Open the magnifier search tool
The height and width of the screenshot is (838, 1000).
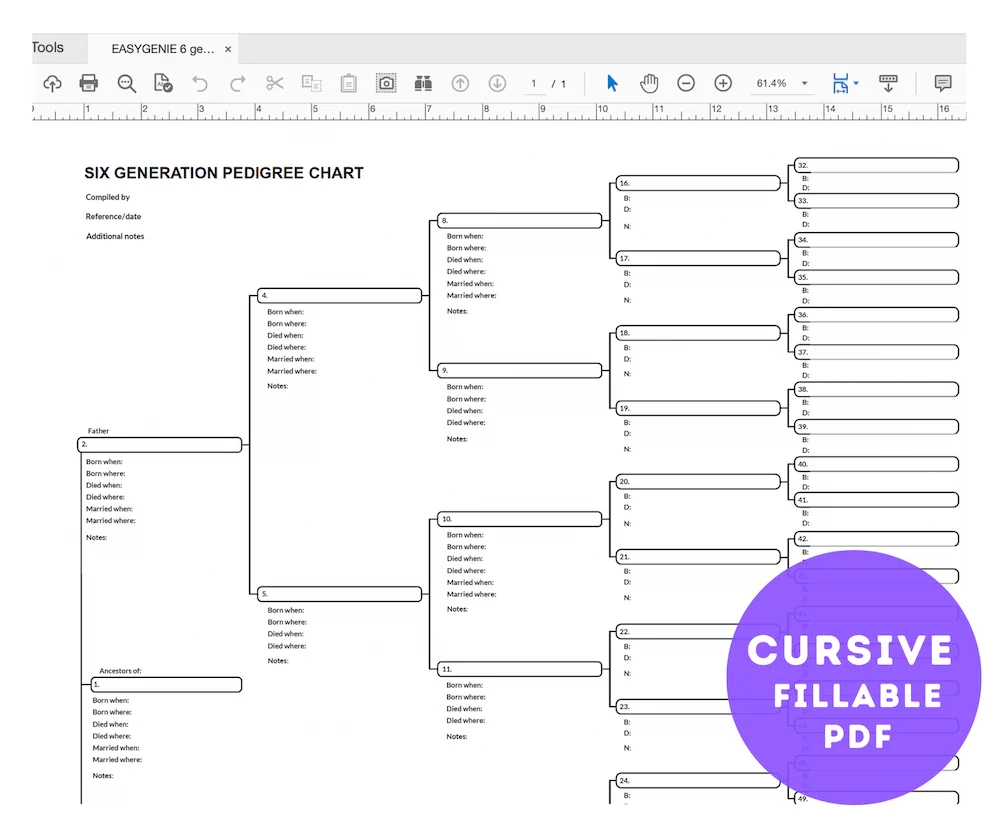coord(126,83)
